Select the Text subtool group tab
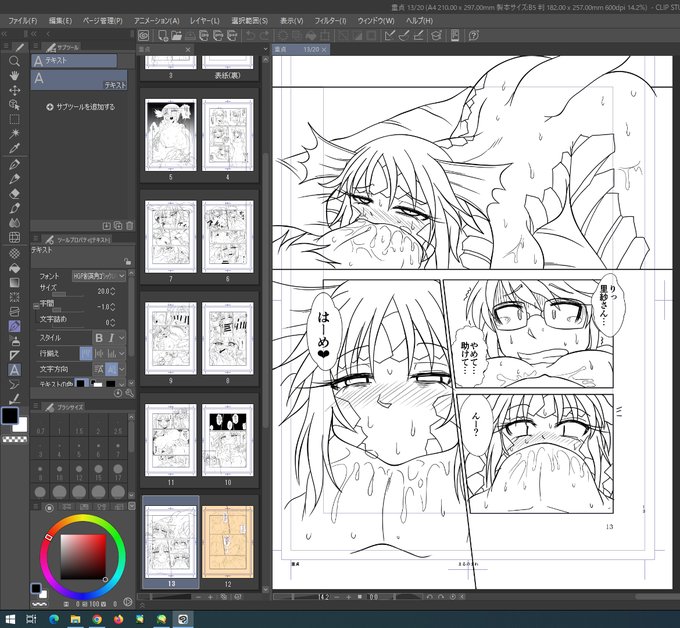 pos(74,61)
